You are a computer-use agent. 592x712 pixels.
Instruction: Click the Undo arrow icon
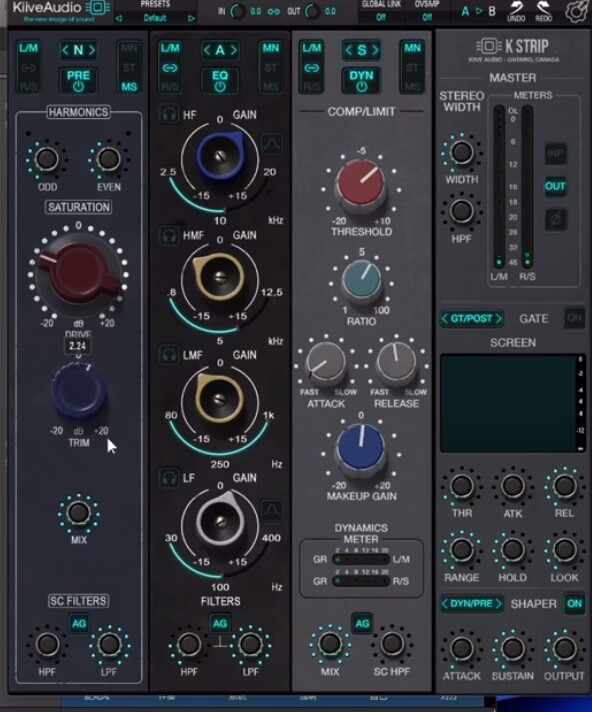pos(516,8)
